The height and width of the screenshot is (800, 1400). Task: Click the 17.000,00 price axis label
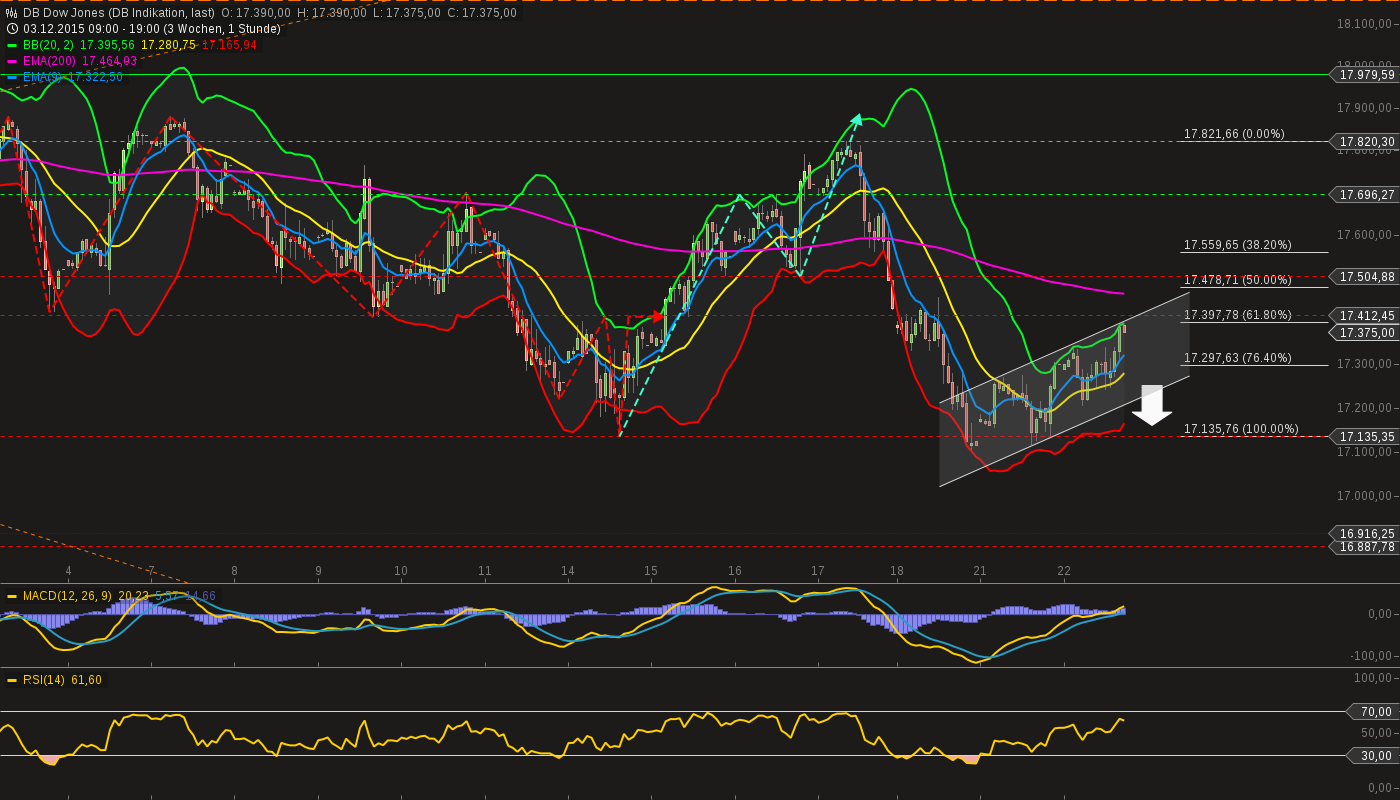1366,496
